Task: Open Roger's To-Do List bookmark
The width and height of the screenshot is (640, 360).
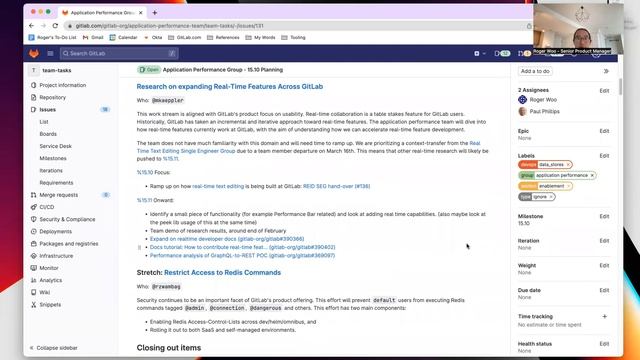Action: [x=52, y=37]
